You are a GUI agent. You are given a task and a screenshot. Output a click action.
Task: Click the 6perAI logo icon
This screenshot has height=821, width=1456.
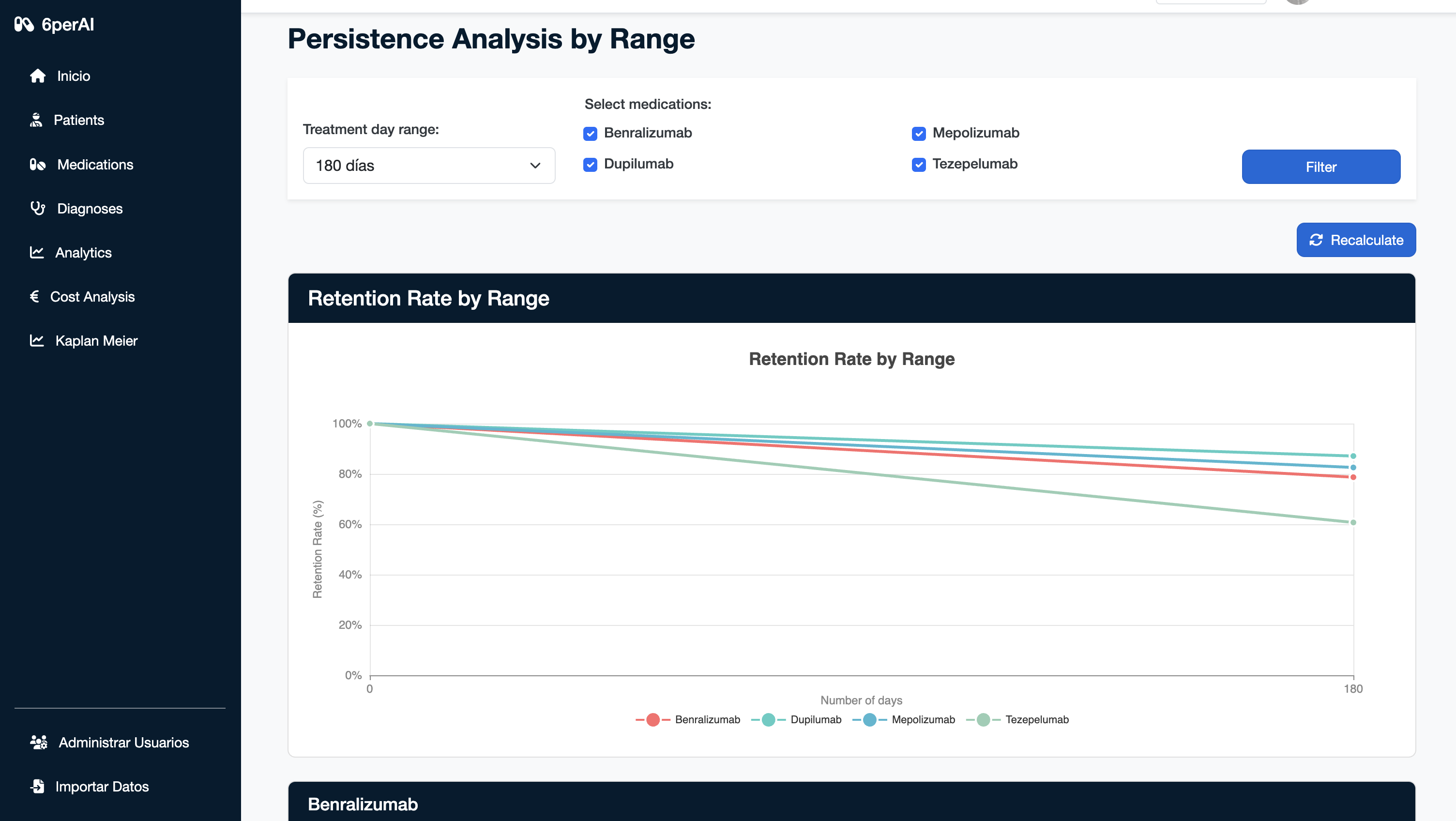click(24, 24)
